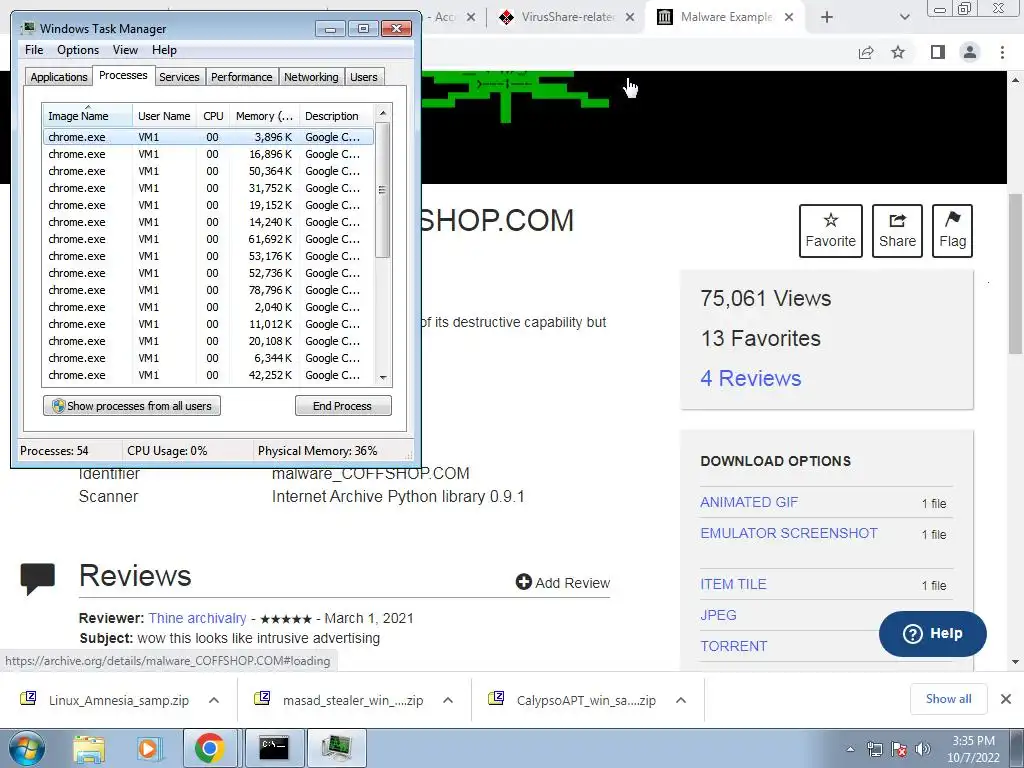Screen dimensions: 1024x768
Task: Expand Linux_Amnesia_samp.zip download options
Action: (214, 700)
